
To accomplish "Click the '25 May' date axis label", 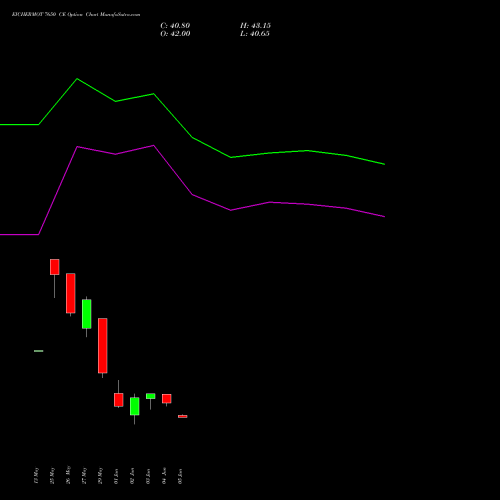I will [x=52, y=475].
